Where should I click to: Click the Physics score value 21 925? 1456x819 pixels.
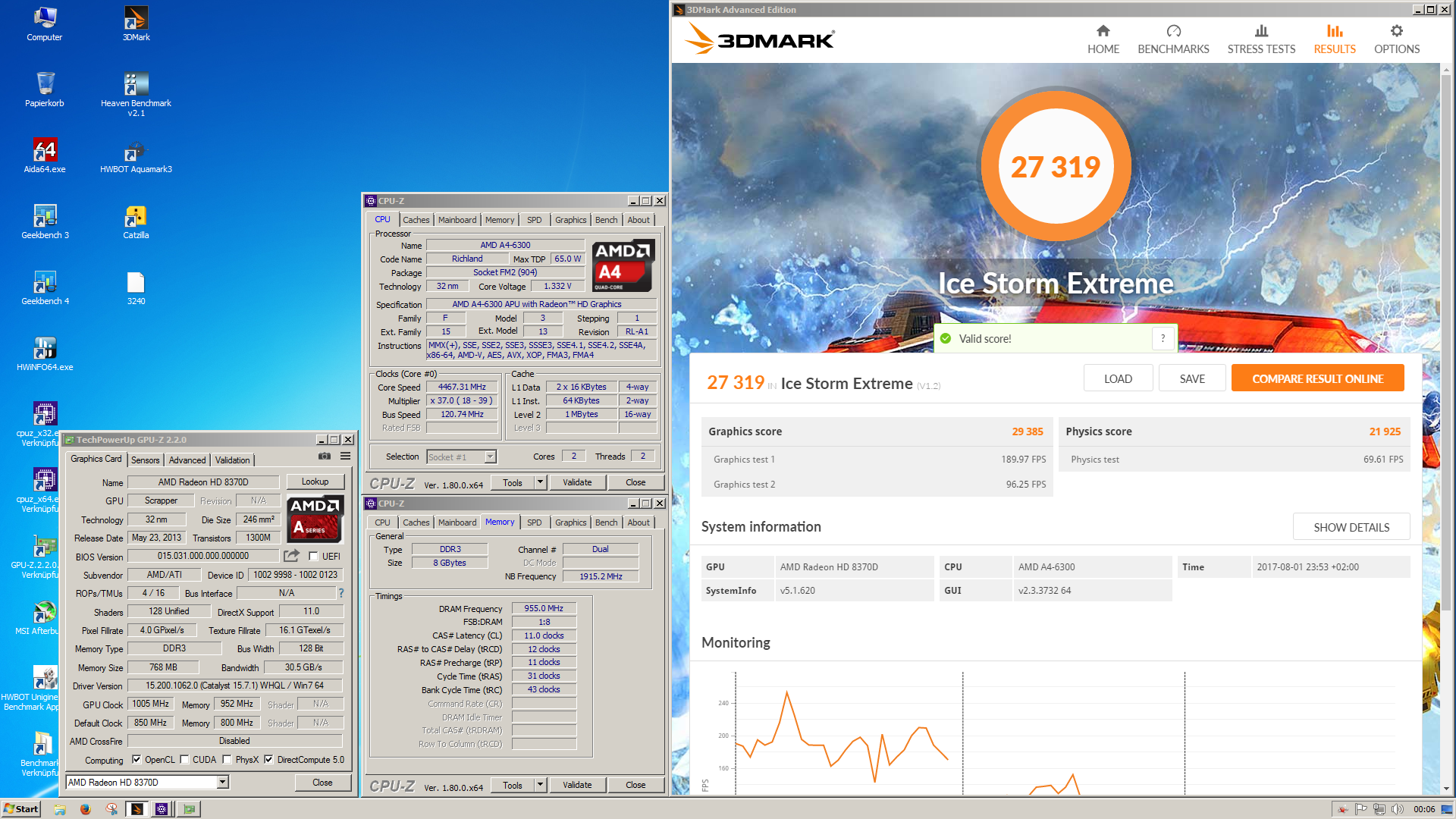point(1385,431)
